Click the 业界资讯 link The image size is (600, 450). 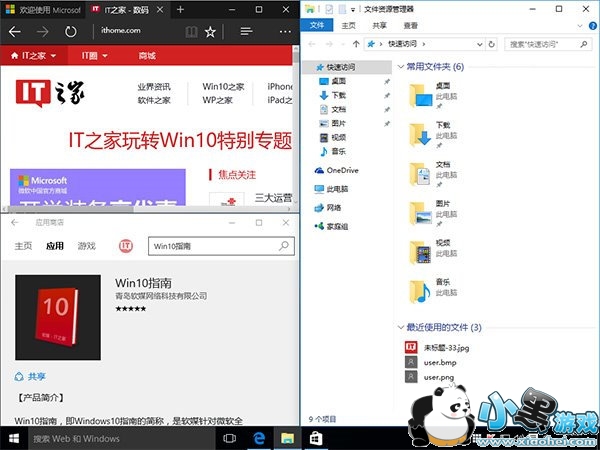[x=154, y=87]
